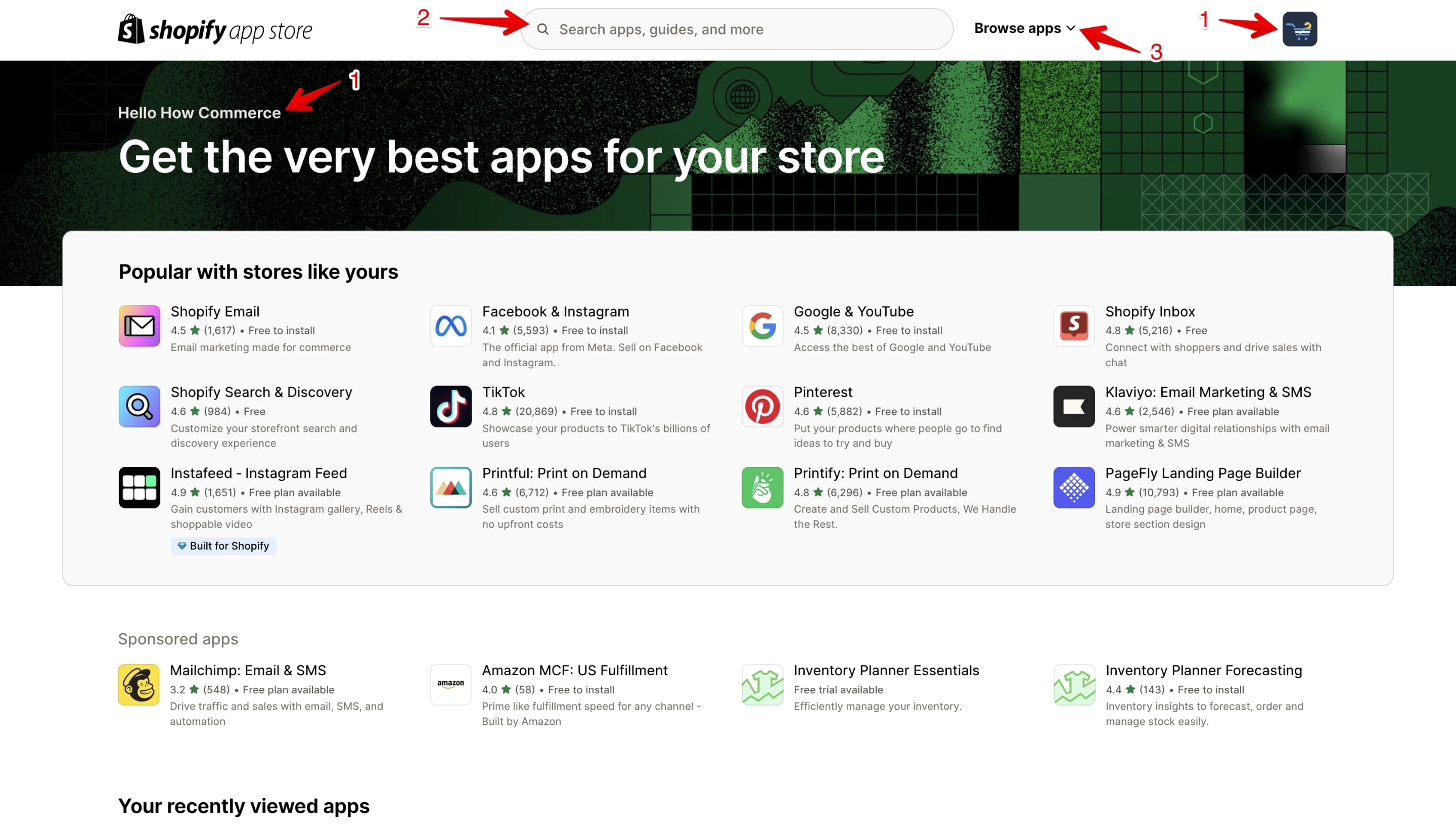
Task: Open the PageFly app icon
Action: tap(1074, 488)
